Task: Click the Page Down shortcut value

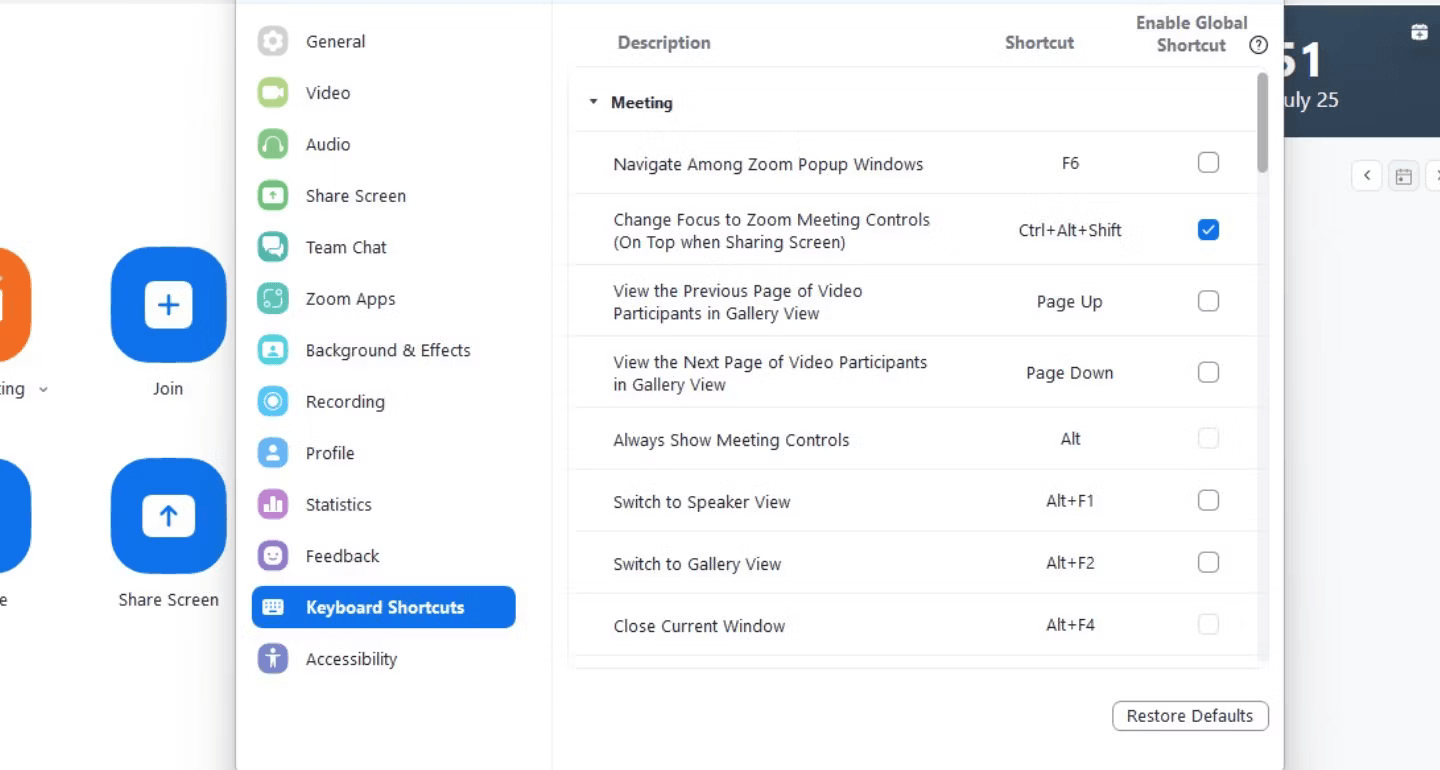Action: click(x=1070, y=372)
